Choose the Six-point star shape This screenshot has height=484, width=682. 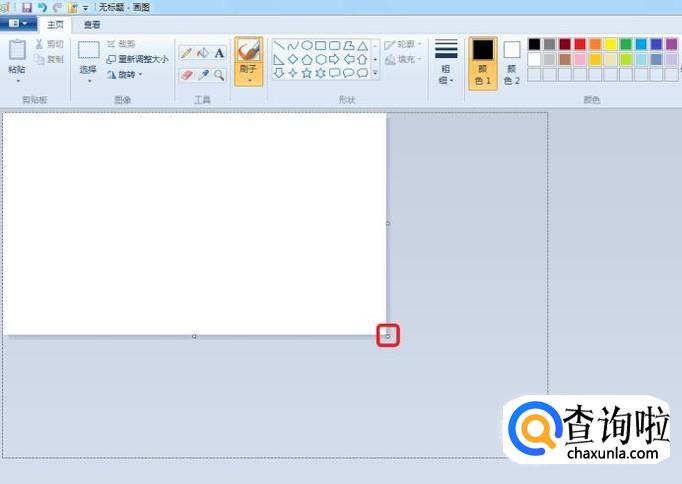(321, 73)
